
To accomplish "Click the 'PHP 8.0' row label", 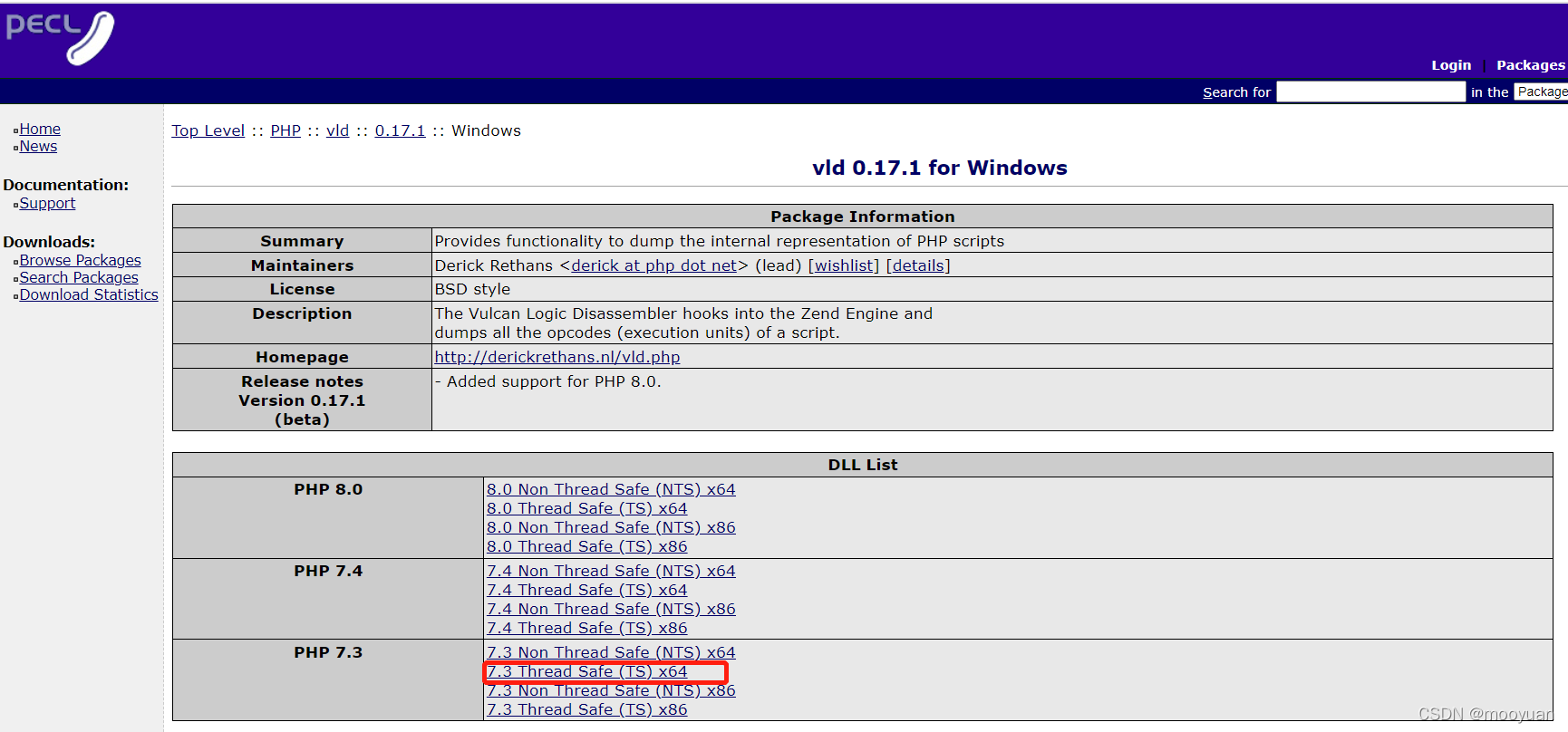I will (328, 489).
